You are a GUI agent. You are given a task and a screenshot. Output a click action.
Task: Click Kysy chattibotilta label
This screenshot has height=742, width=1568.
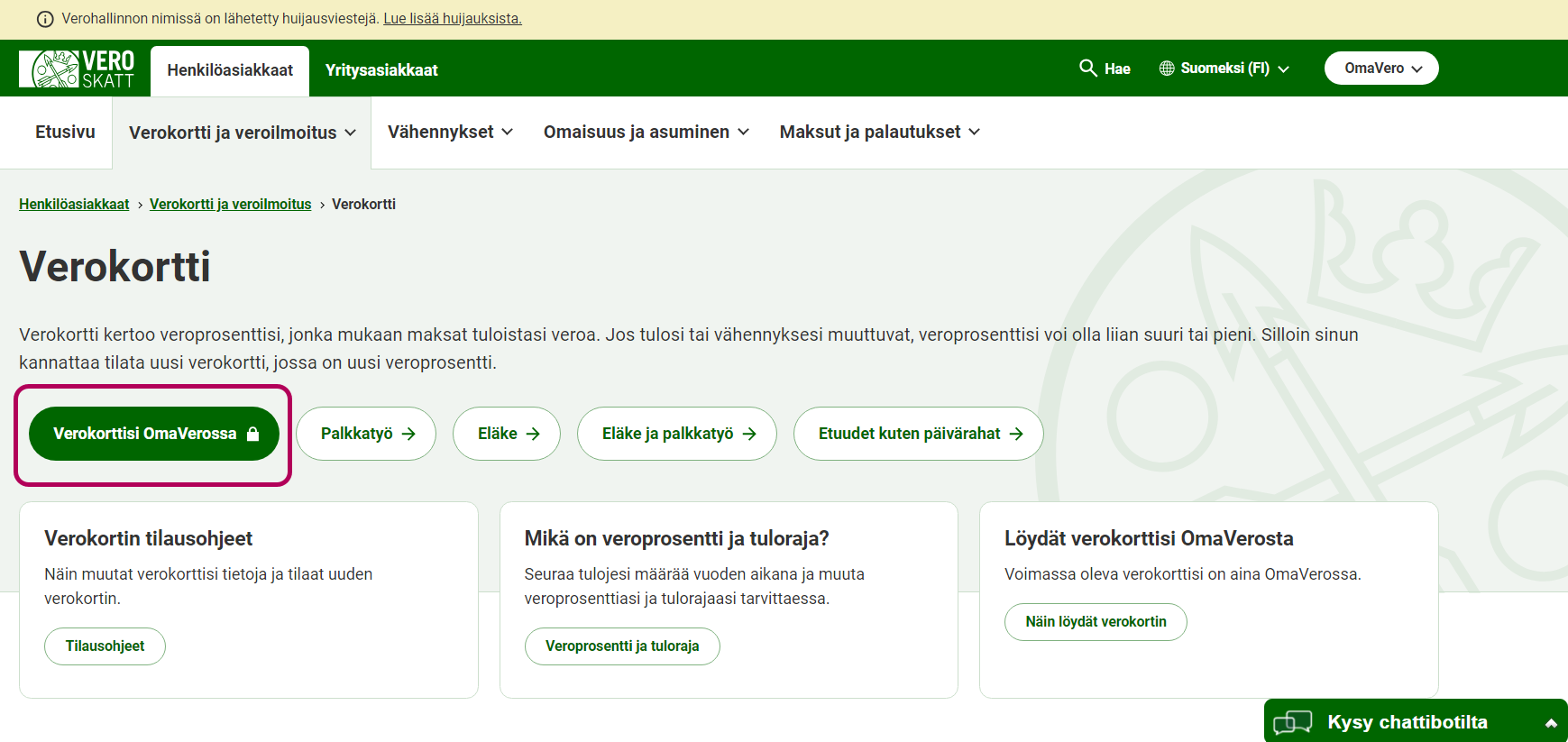pyautogui.click(x=1408, y=722)
